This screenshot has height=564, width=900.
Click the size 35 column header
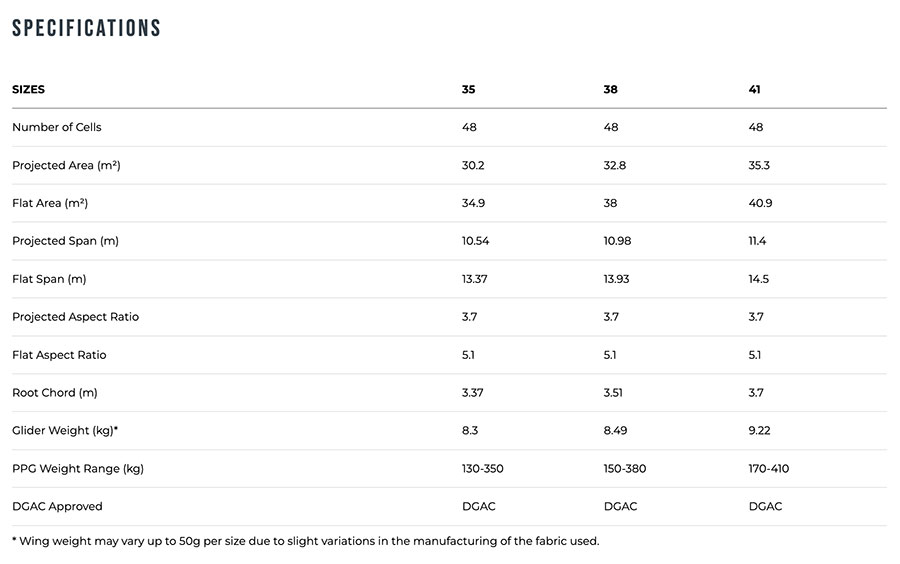468,89
